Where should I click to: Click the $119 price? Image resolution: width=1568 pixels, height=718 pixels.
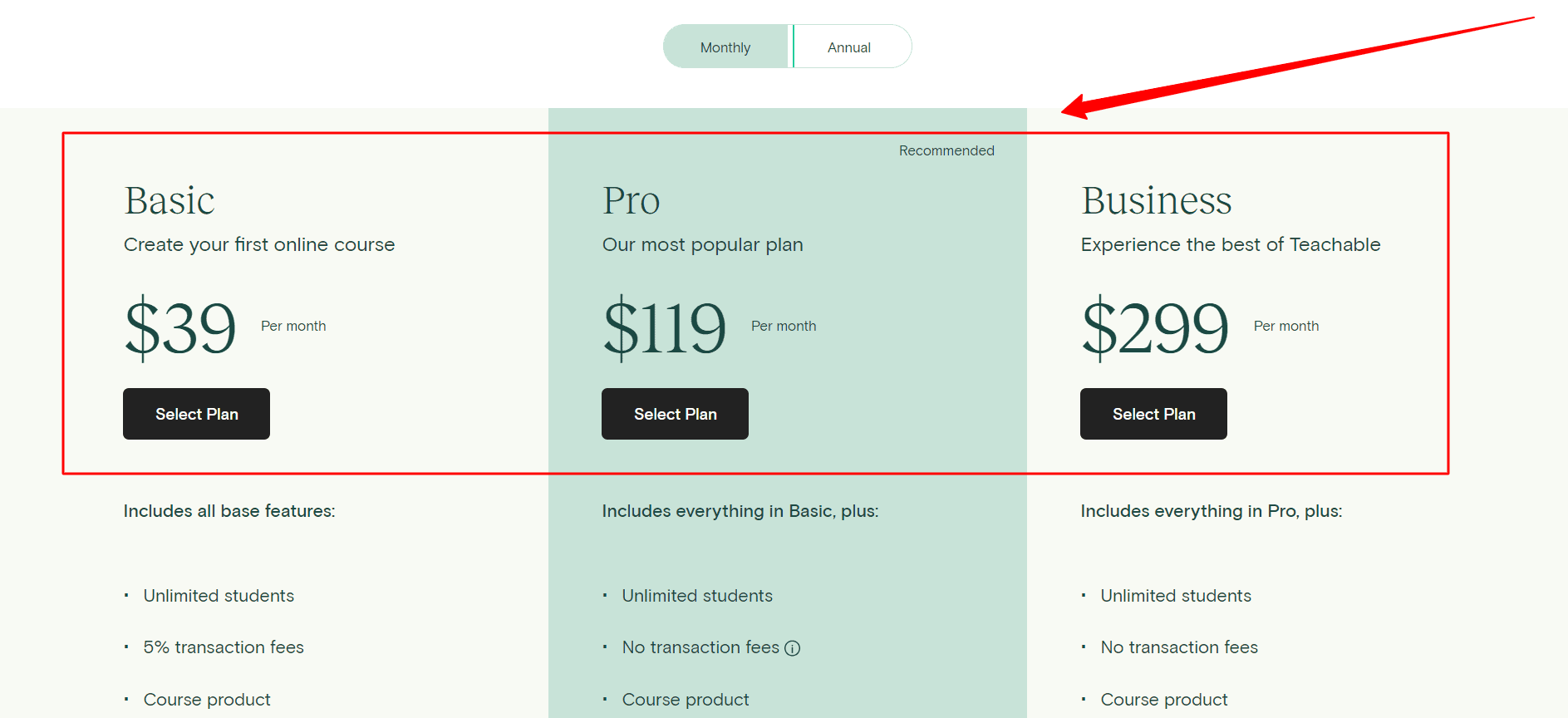[x=664, y=327]
